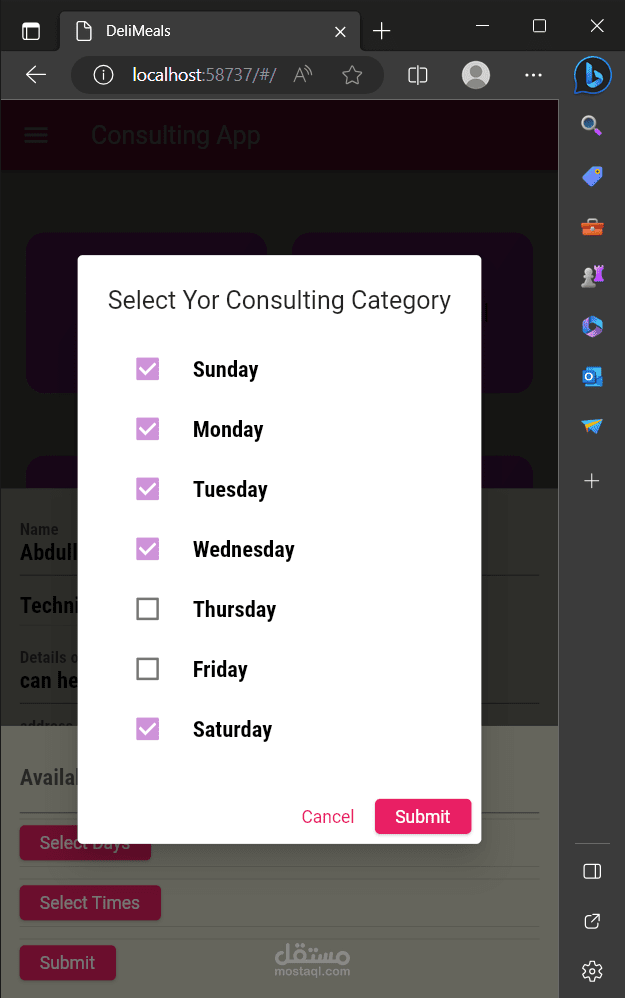Click the split screen icon

point(418,75)
